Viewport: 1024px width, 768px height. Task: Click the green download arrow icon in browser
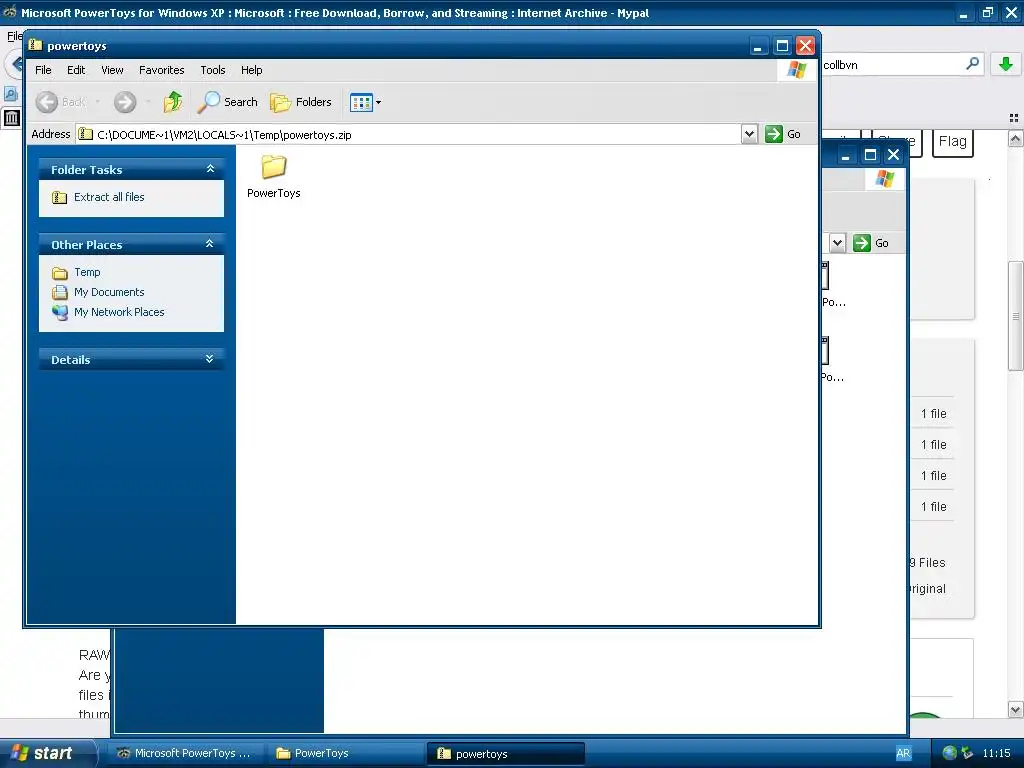(1006, 64)
